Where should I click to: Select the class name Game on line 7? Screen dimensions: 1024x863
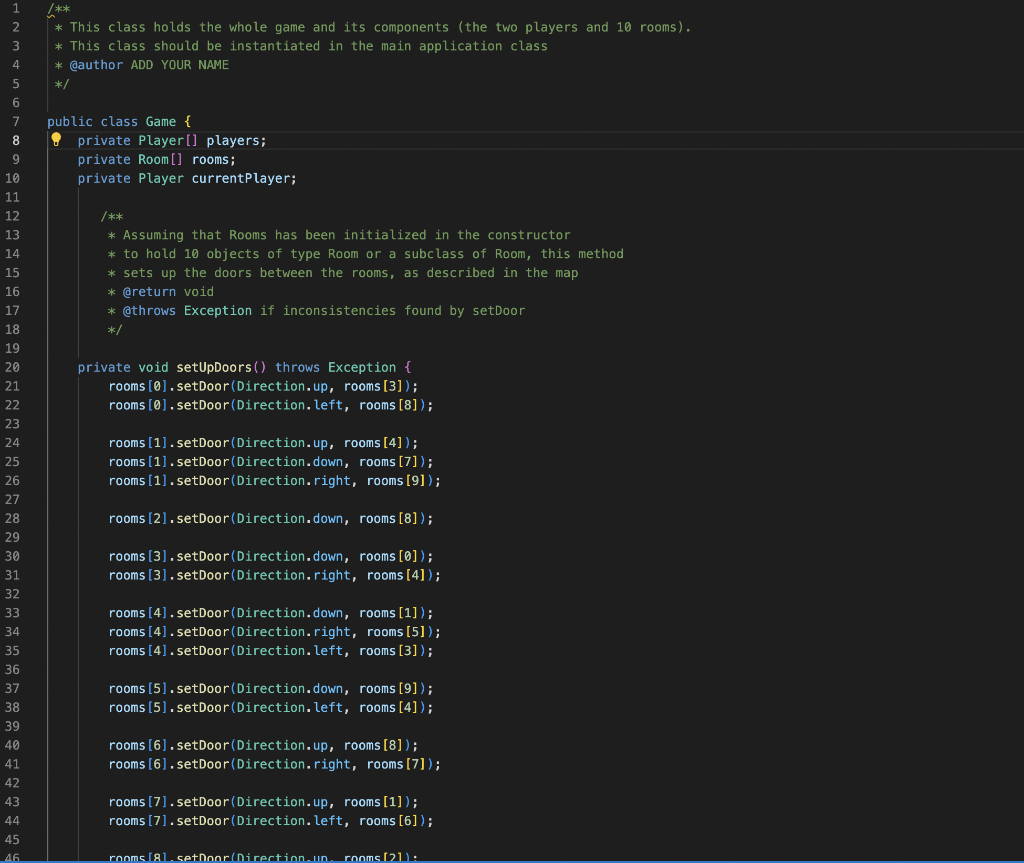160,121
